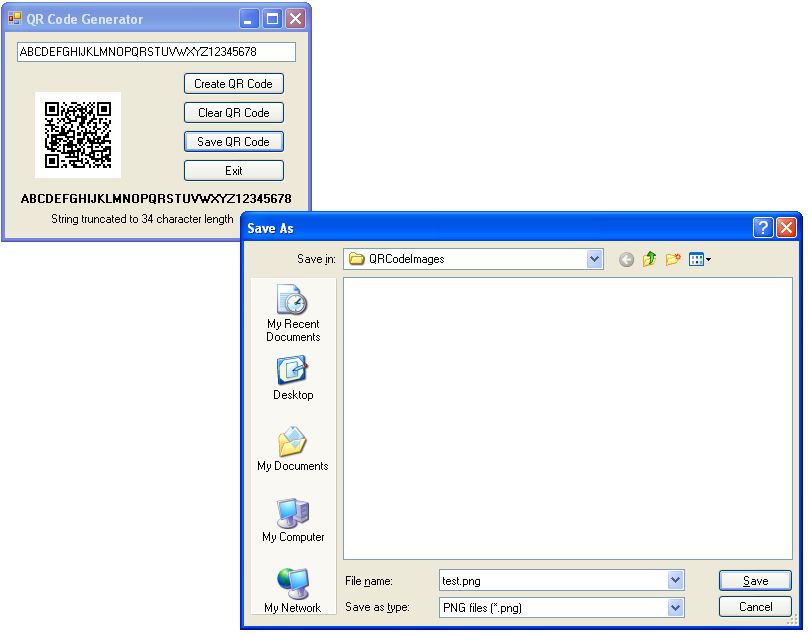Close the QR Code Generator window

pos(295,19)
